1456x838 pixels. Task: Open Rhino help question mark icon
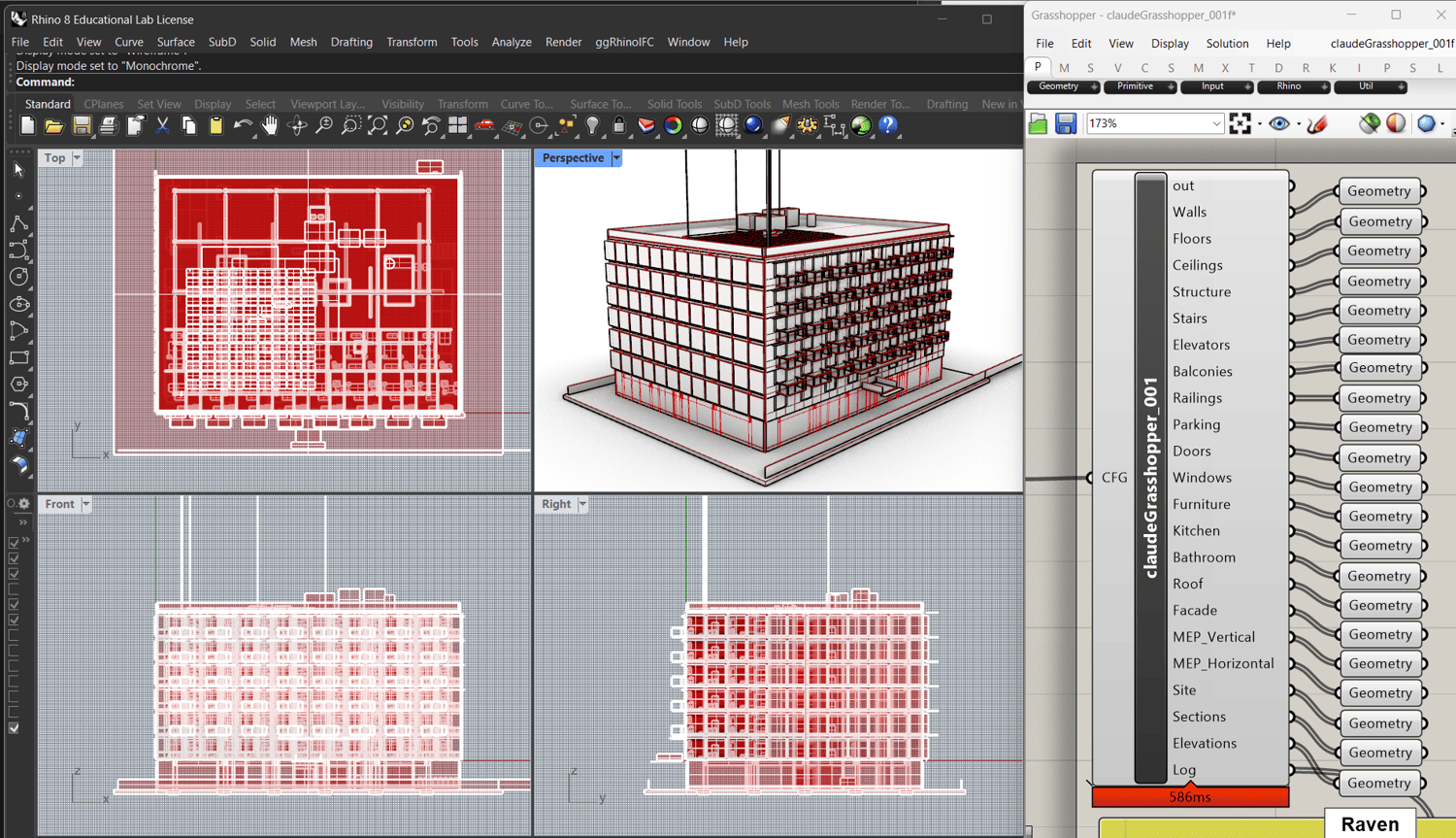[x=887, y=125]
